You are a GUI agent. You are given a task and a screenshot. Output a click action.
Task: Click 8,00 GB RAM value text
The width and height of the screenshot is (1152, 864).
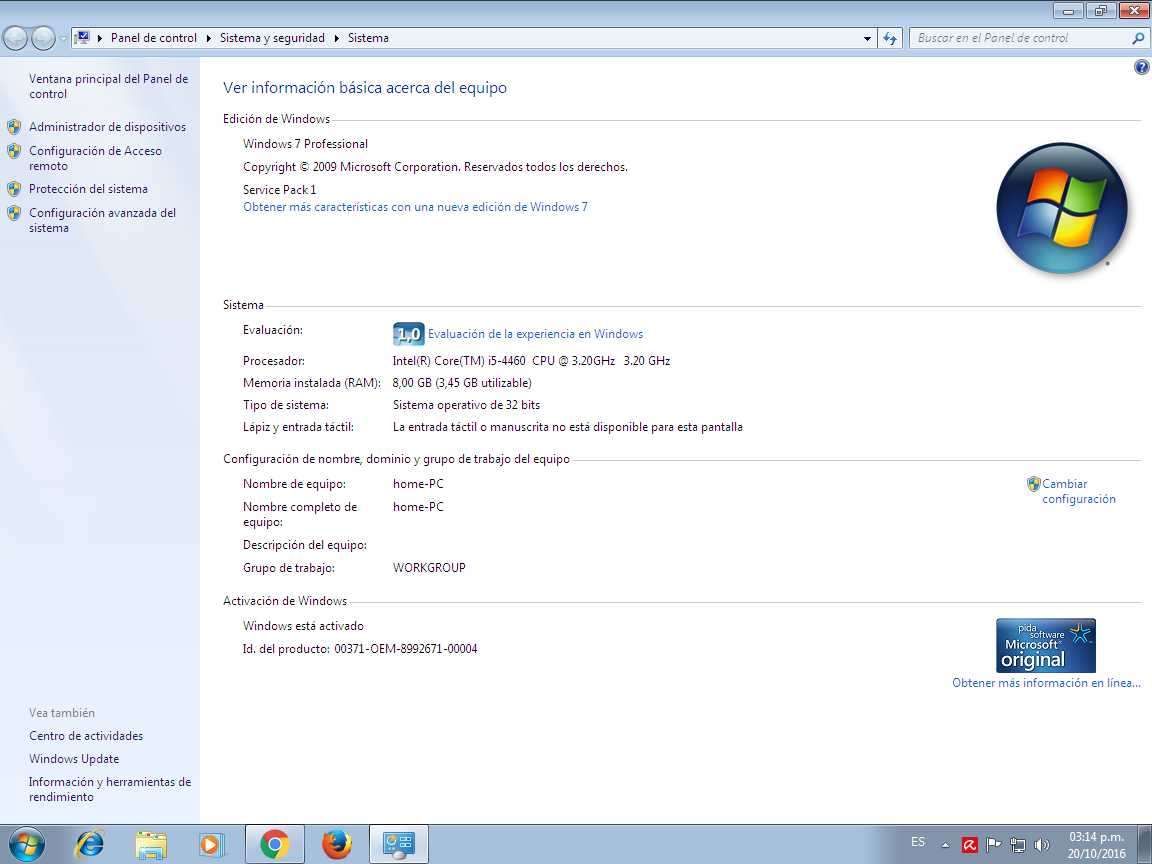tap(462, 383)
